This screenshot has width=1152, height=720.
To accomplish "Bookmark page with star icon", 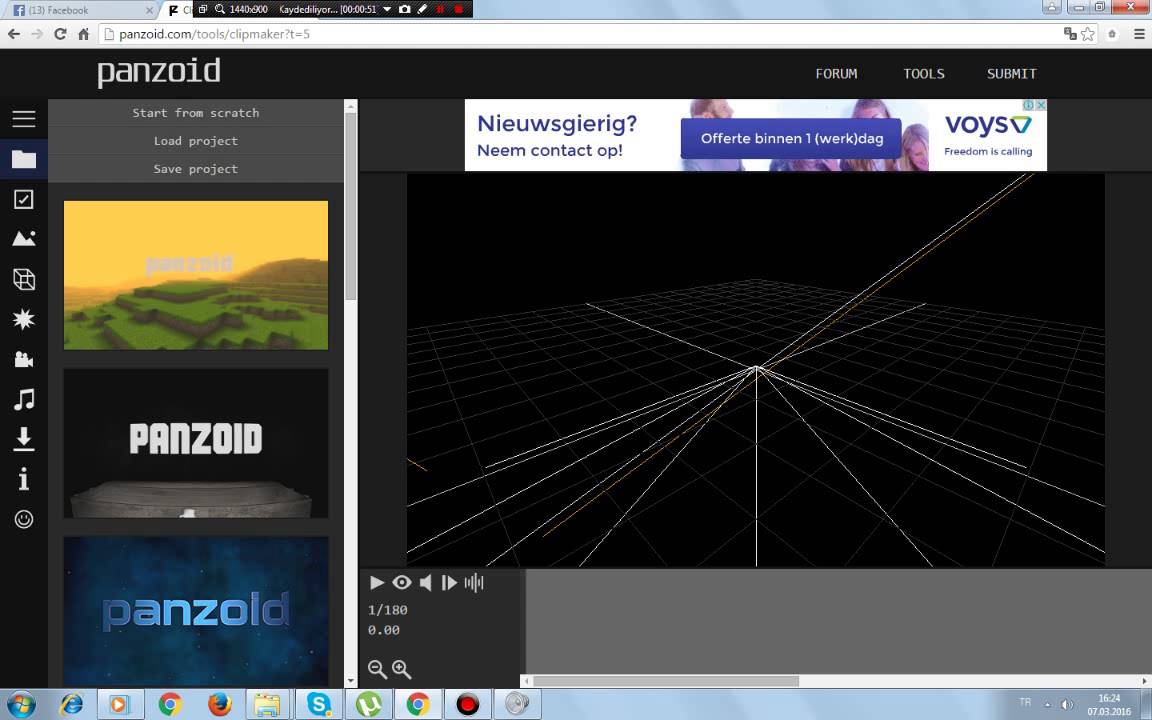I will coord(1087,34).
